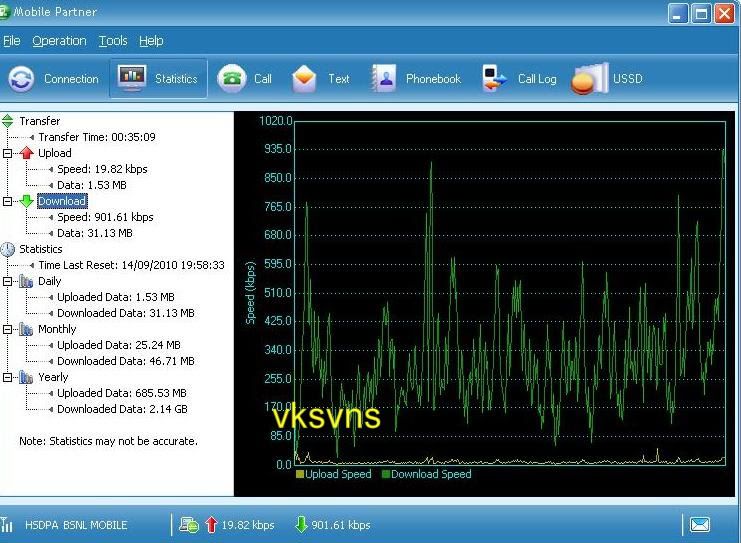Select the Daily tree label
The width and height of the screenshot is (741, 543).
point(50,281)
